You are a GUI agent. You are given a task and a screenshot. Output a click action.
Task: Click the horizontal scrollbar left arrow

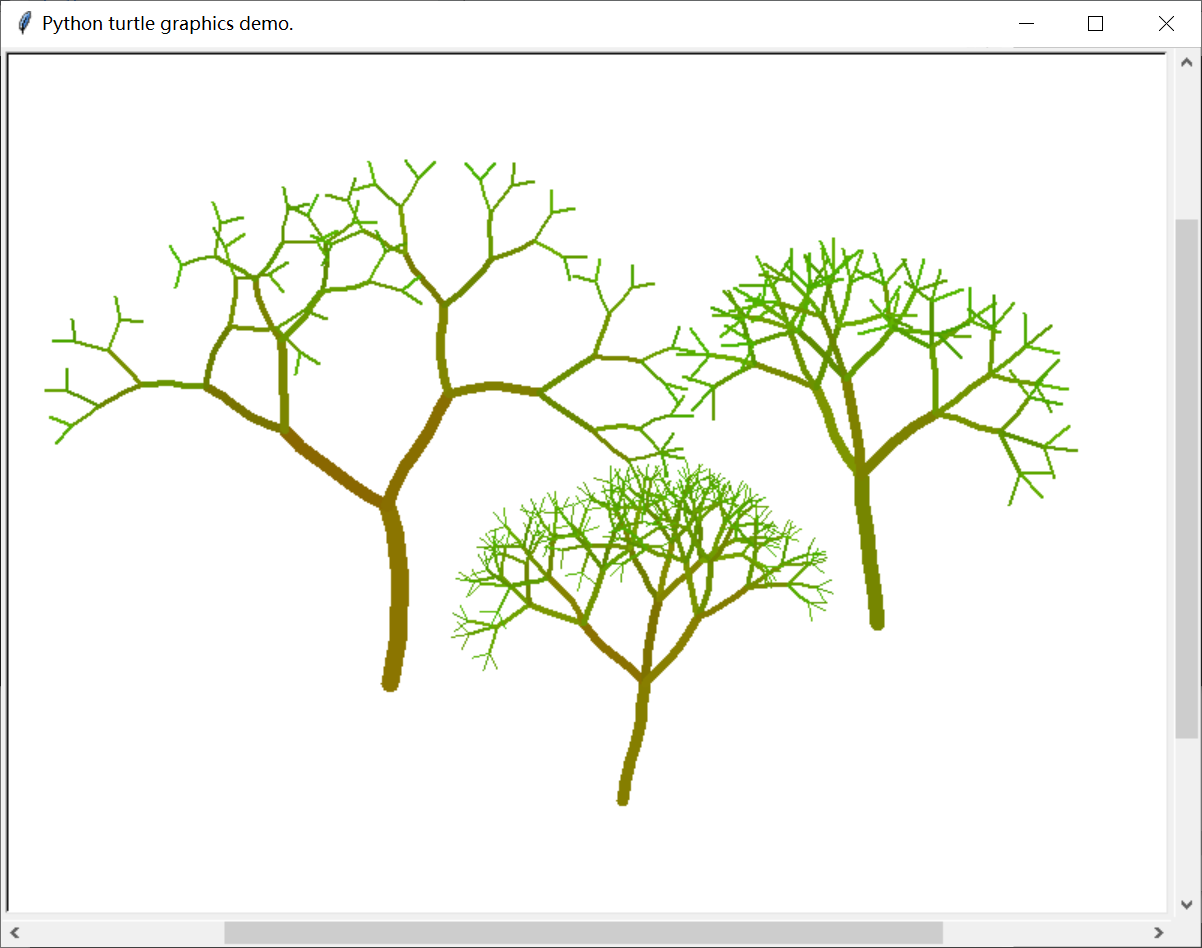tap(15, 932)
